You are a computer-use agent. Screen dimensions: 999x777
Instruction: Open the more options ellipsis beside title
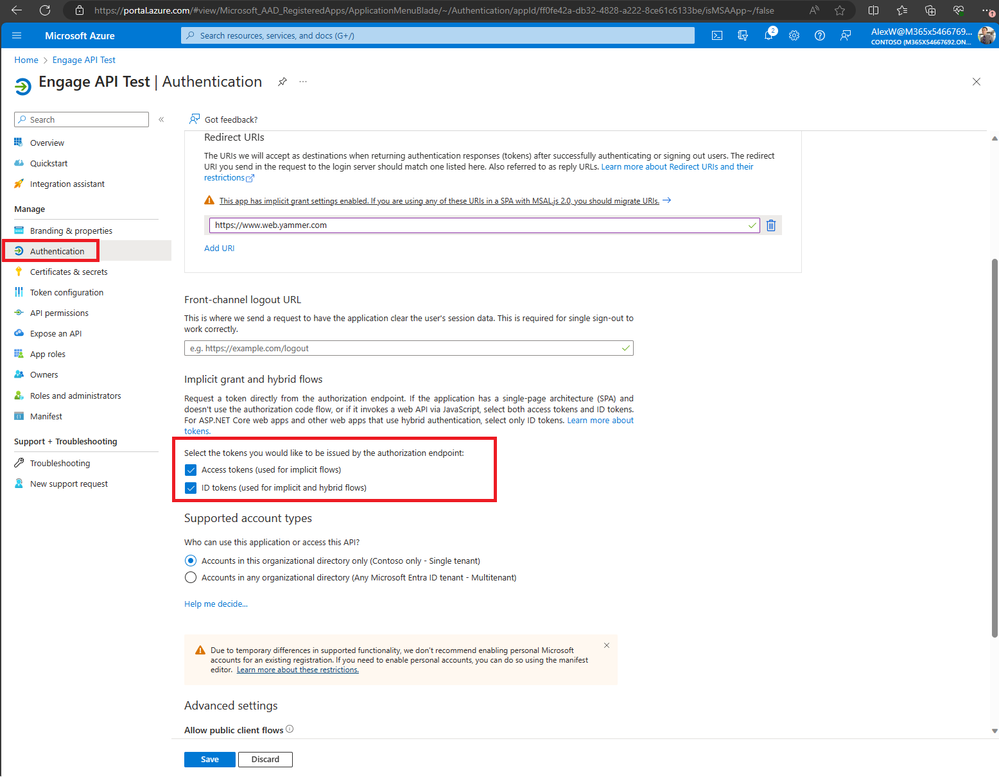click(303, 82)
